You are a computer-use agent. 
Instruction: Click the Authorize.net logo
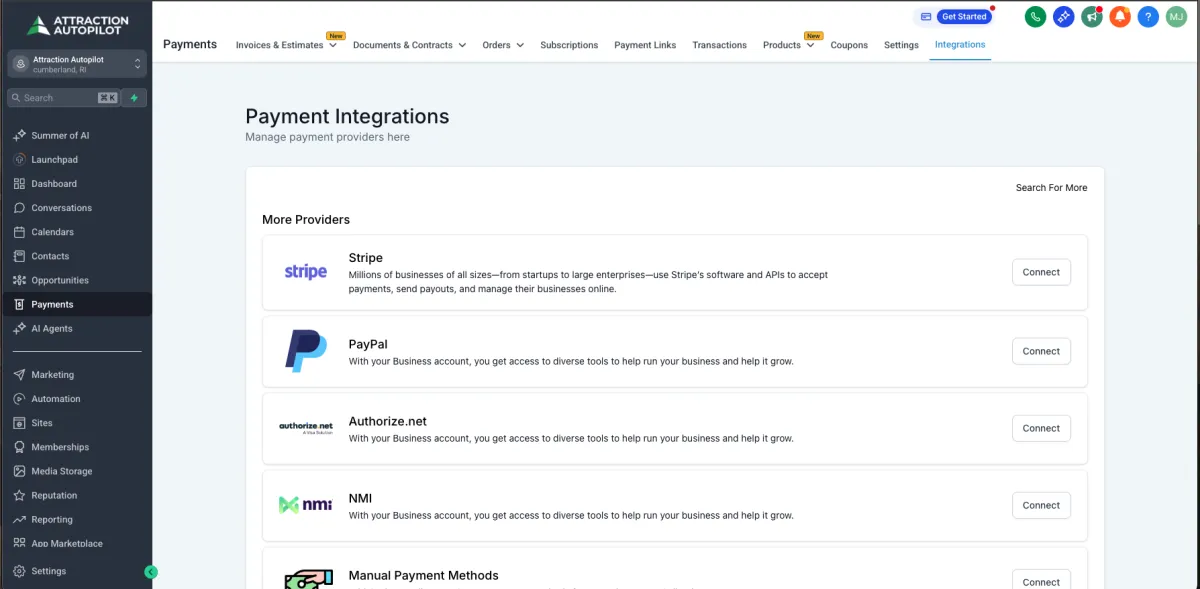pyautogui.click(x=306, y=428)
